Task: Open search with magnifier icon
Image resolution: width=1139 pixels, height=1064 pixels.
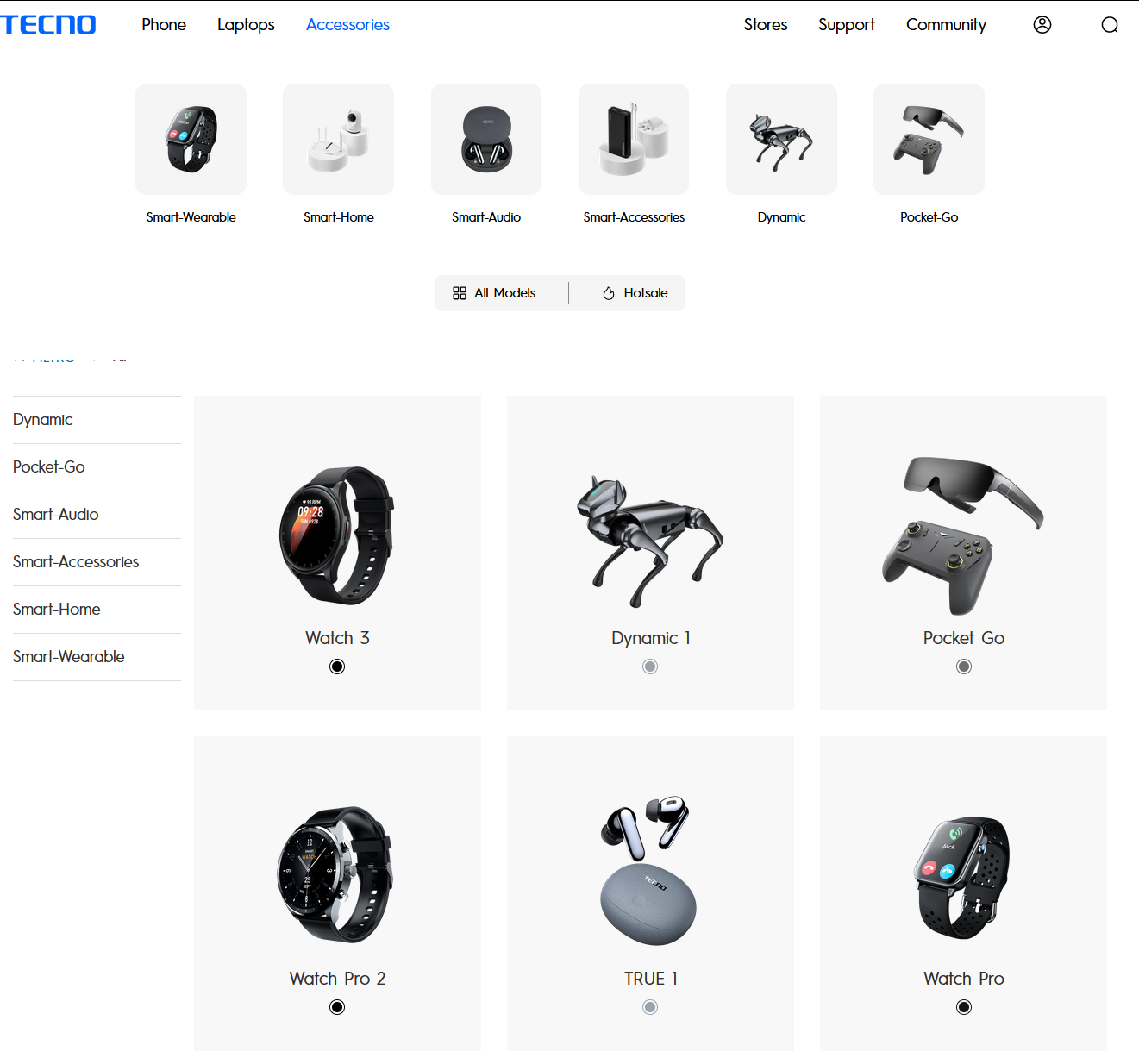Action: tap(1110, 25)
